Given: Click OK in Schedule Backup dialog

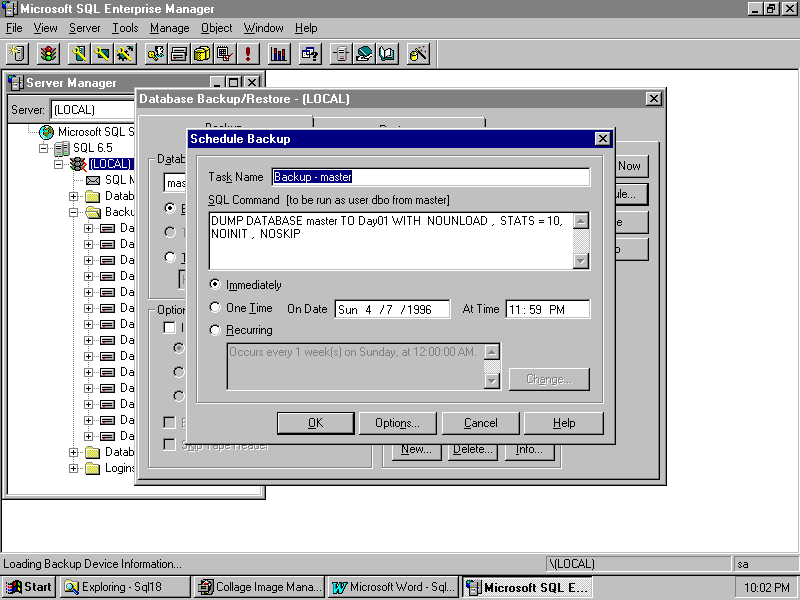Looking at the screenshot, I should tap(315, 423).
